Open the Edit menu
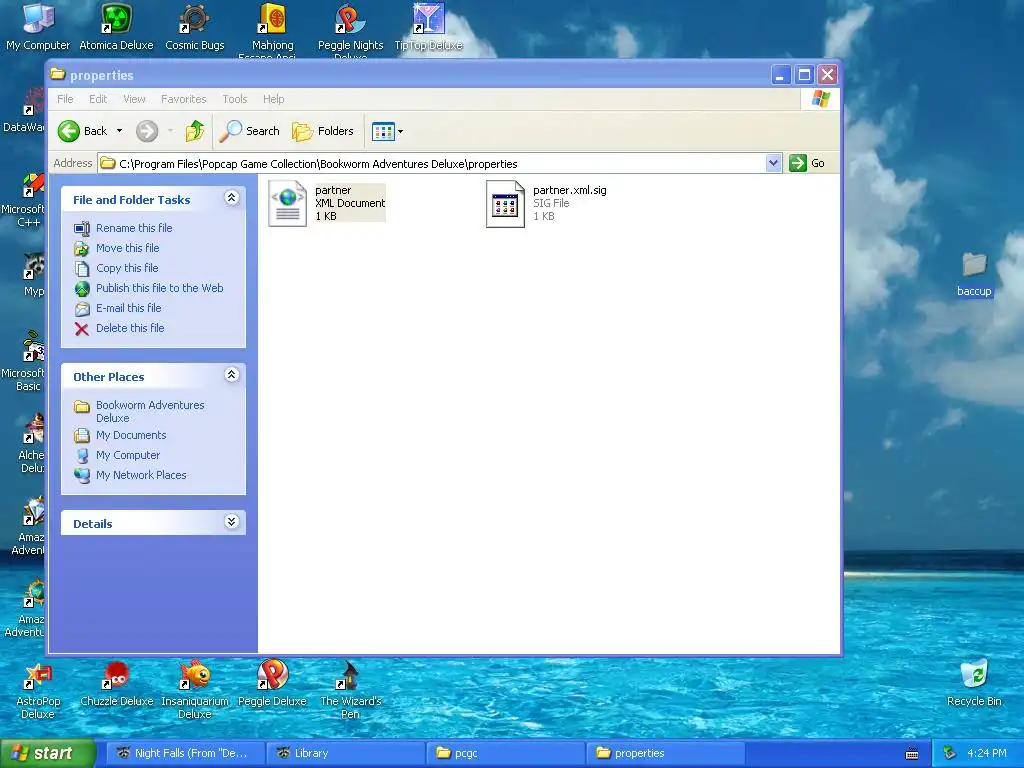This screenshot has height=768, width=1024. point(98,99)
